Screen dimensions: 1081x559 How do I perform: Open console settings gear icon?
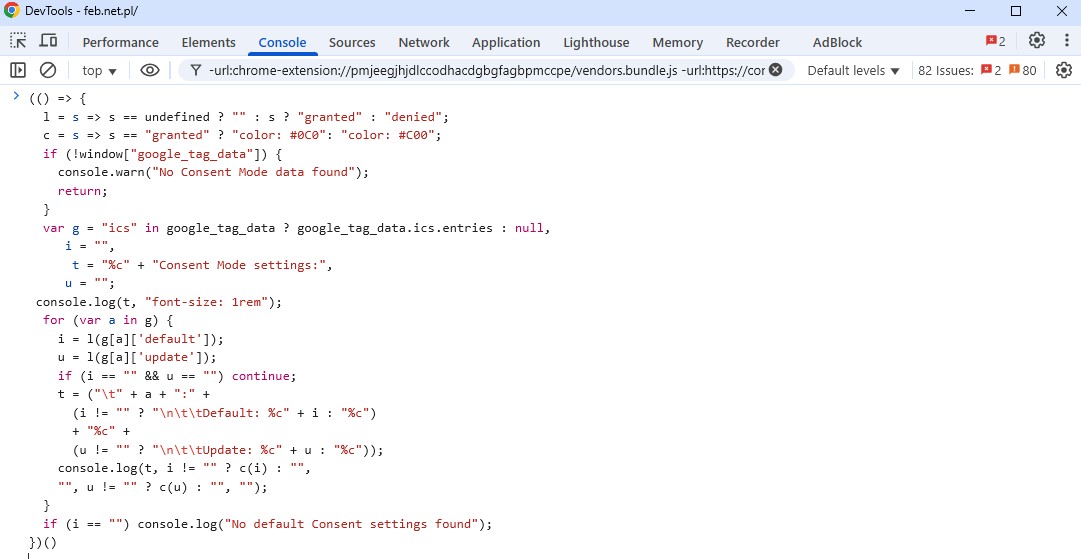tap(1063, 70)
